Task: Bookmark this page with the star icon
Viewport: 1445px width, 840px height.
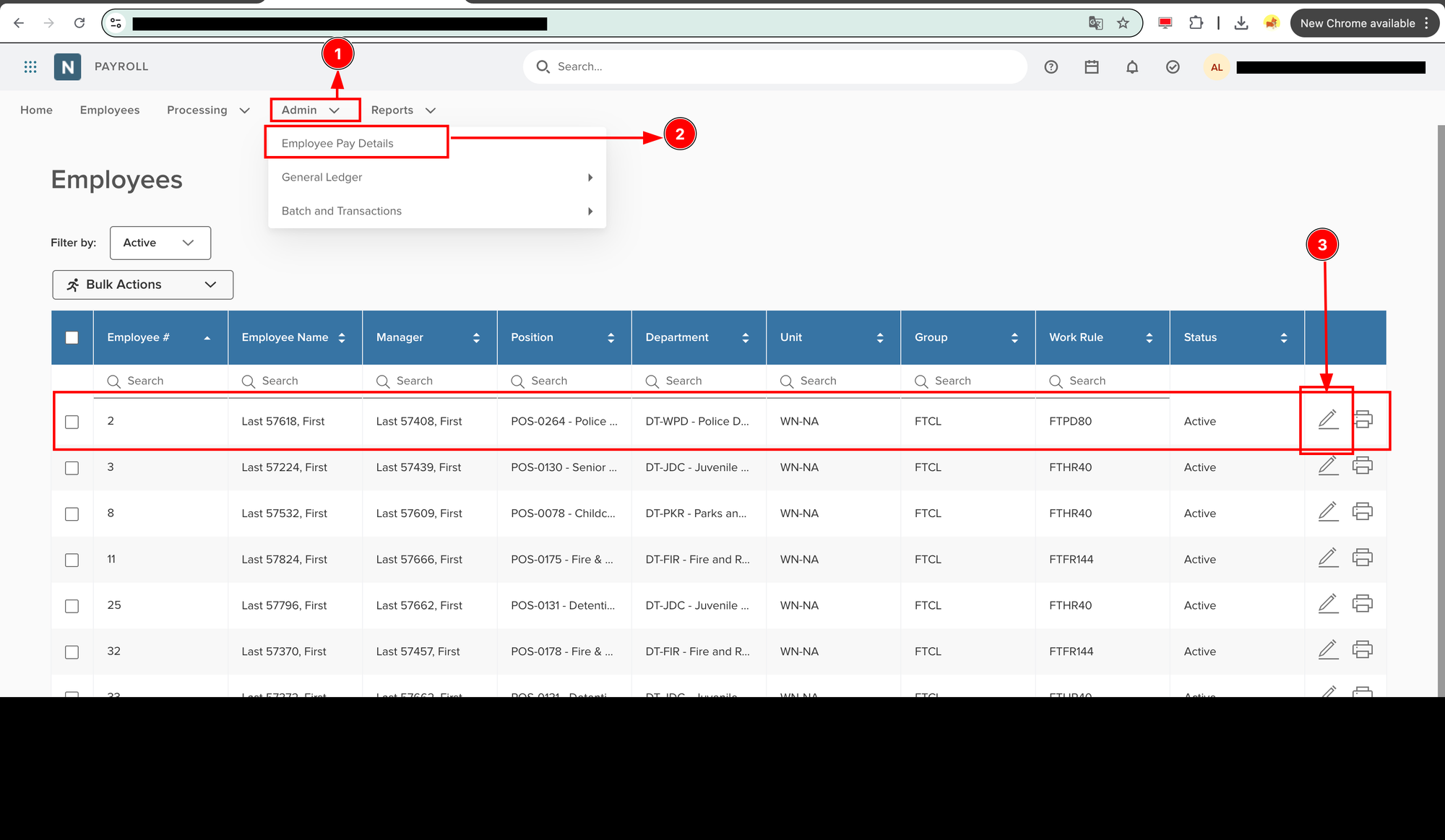Action: [x=1123, y=23]
